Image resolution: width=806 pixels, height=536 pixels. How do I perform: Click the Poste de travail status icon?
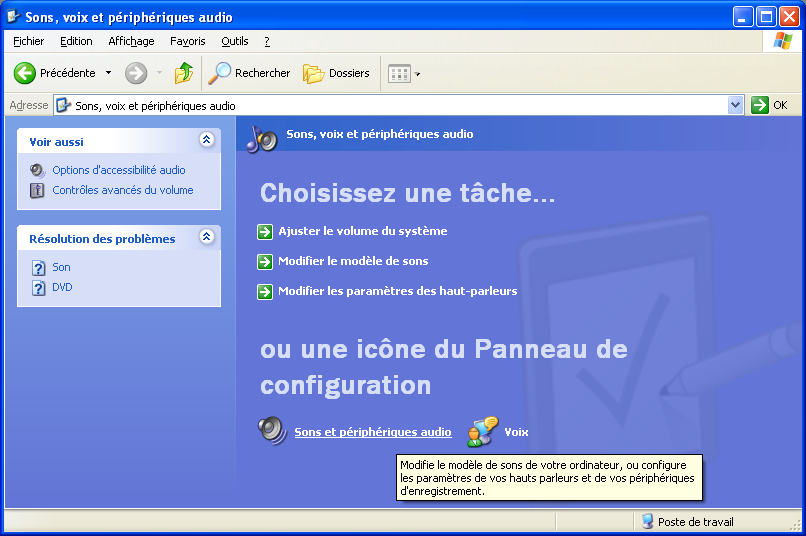(648, 522)
